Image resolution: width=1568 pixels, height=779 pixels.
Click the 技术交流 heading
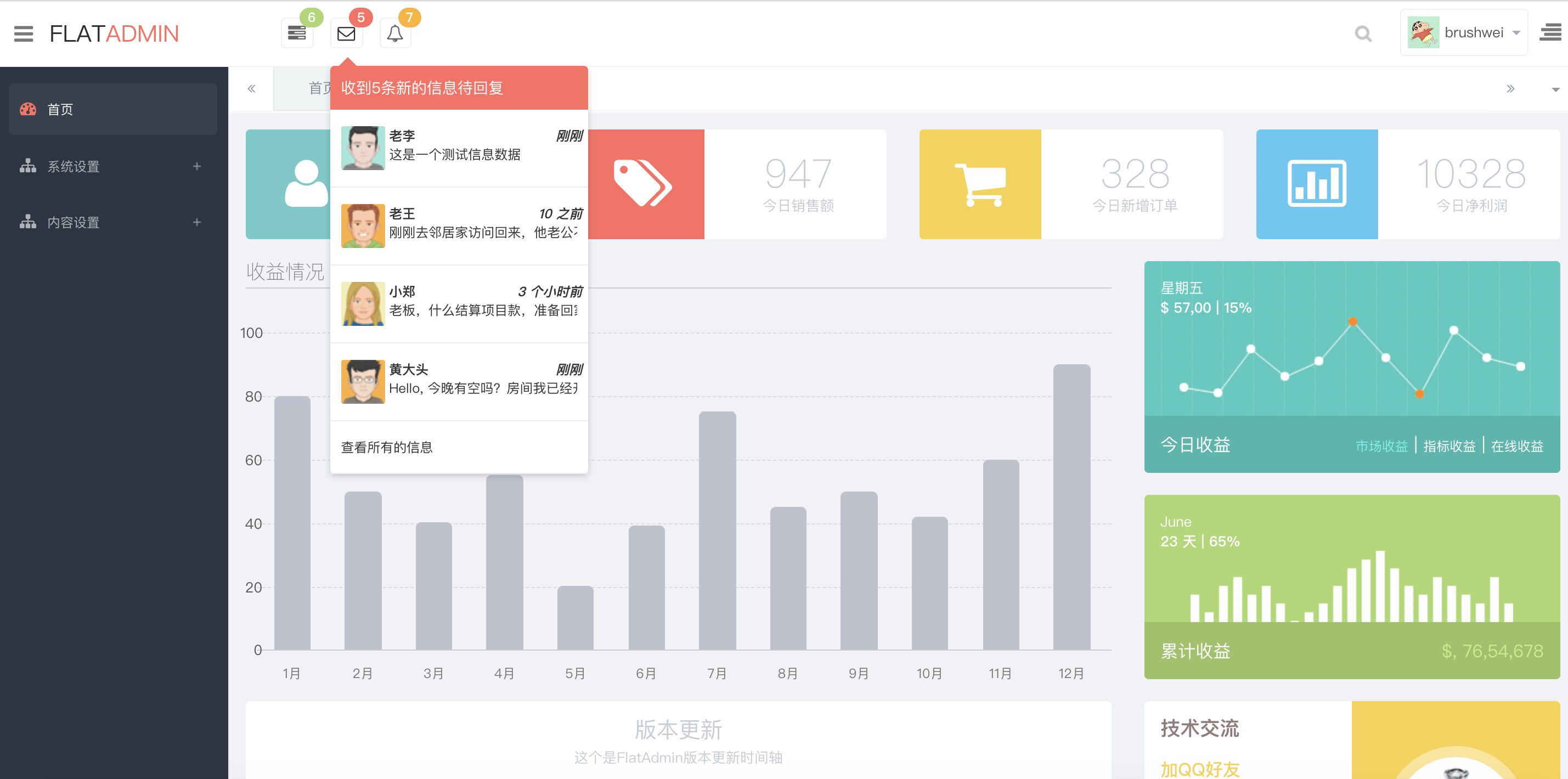pos(1200,729)
